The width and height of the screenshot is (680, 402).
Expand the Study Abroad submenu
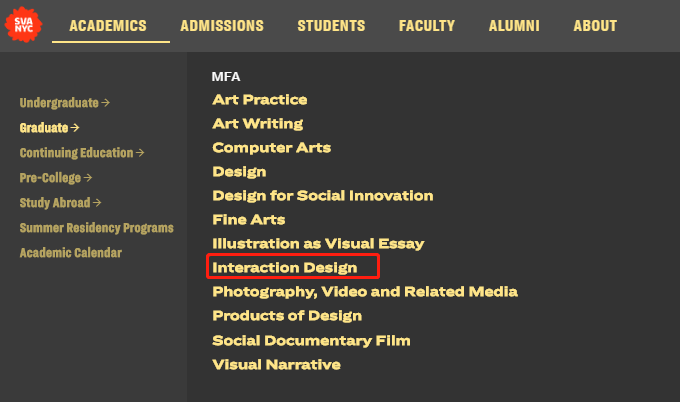click(60, 203)
